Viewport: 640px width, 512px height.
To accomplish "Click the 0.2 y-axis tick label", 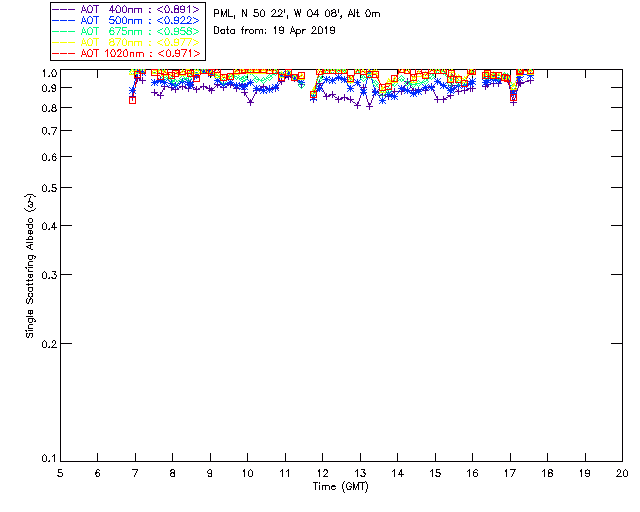I will click(x=49, y=344).
